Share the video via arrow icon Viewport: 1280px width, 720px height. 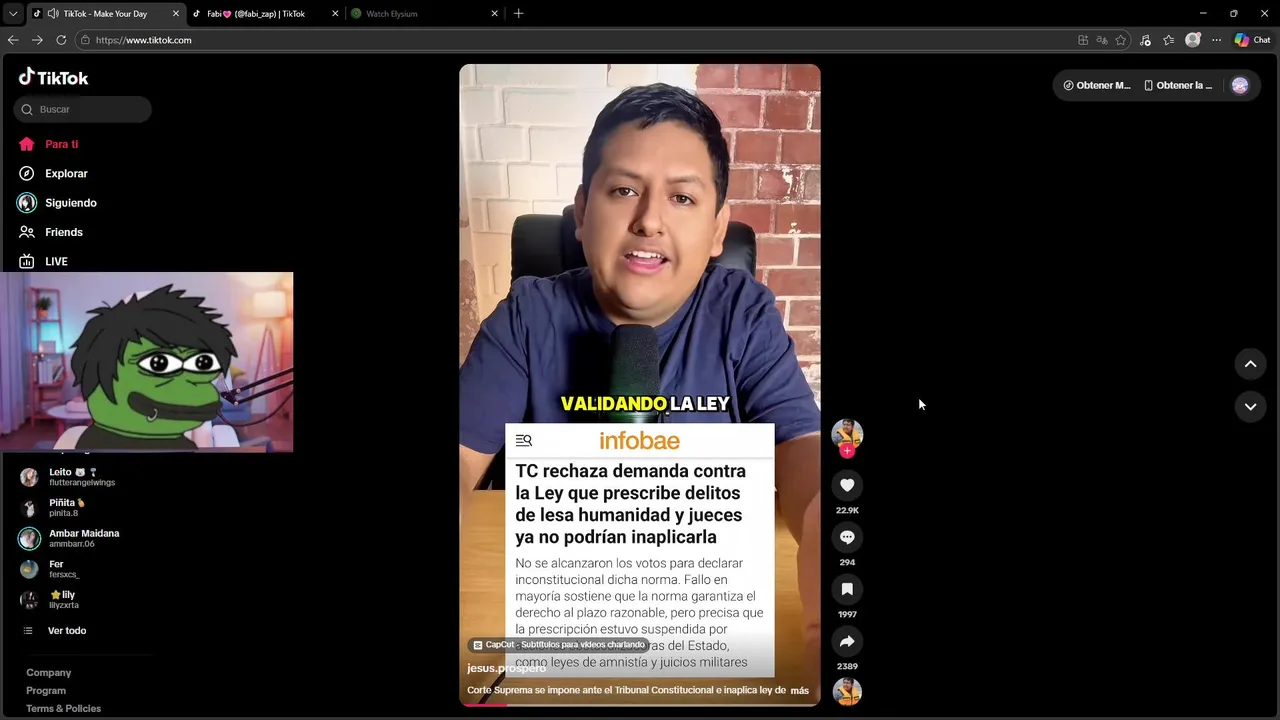pos(847,641)
